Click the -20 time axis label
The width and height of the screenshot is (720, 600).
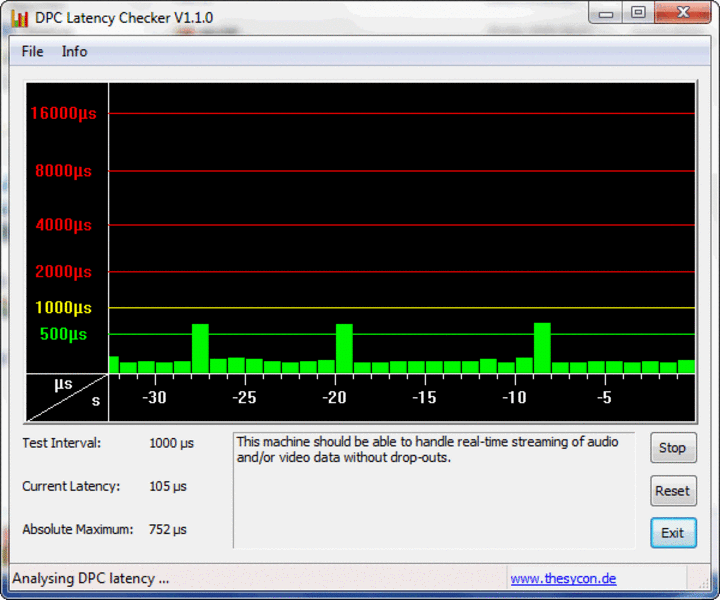(334, 398)
